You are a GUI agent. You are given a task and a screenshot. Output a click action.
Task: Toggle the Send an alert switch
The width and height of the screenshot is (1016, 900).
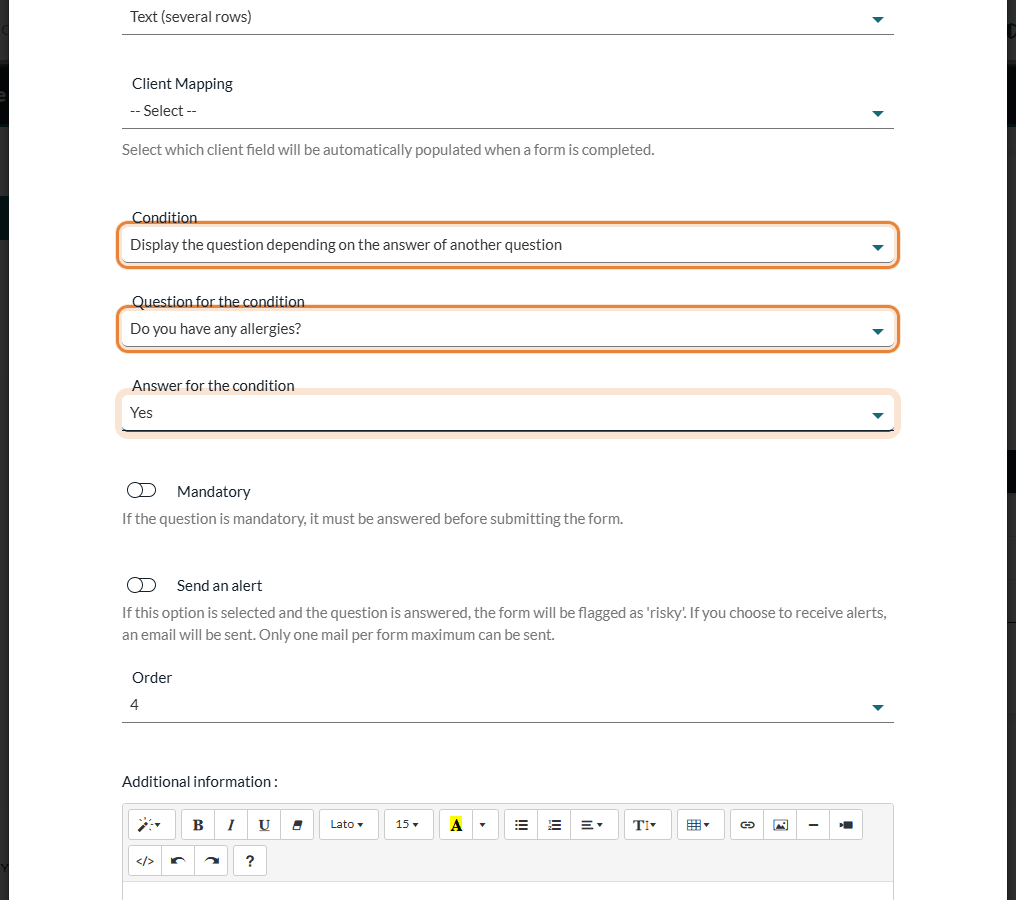pos(141,585)
